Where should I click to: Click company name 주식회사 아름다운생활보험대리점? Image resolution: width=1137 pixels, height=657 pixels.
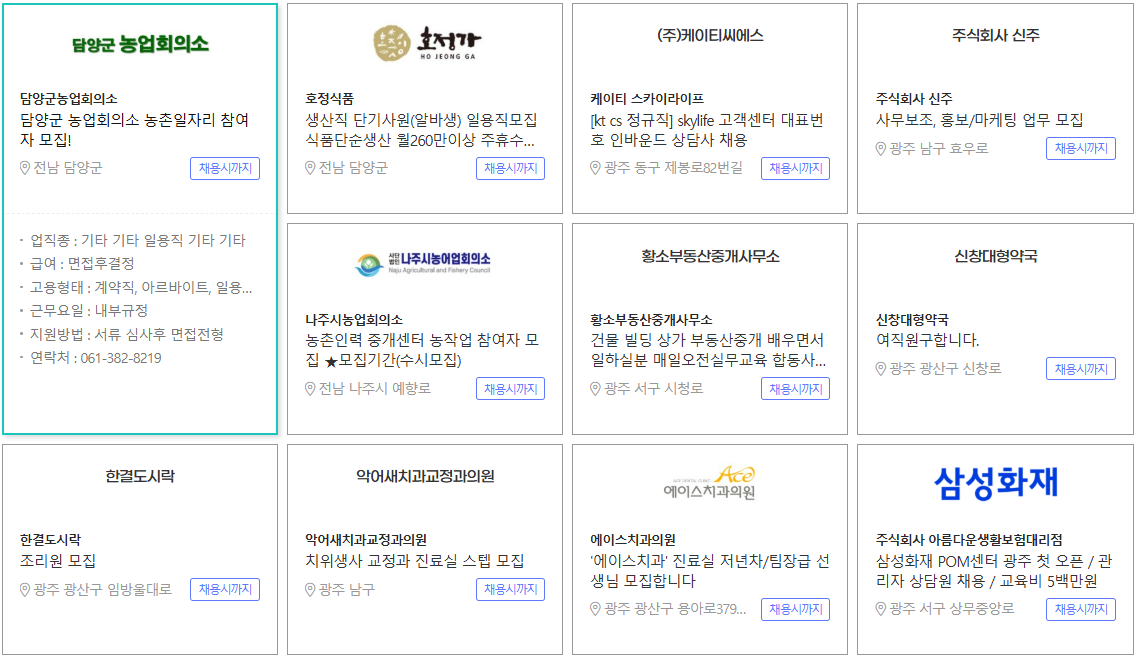969,540
